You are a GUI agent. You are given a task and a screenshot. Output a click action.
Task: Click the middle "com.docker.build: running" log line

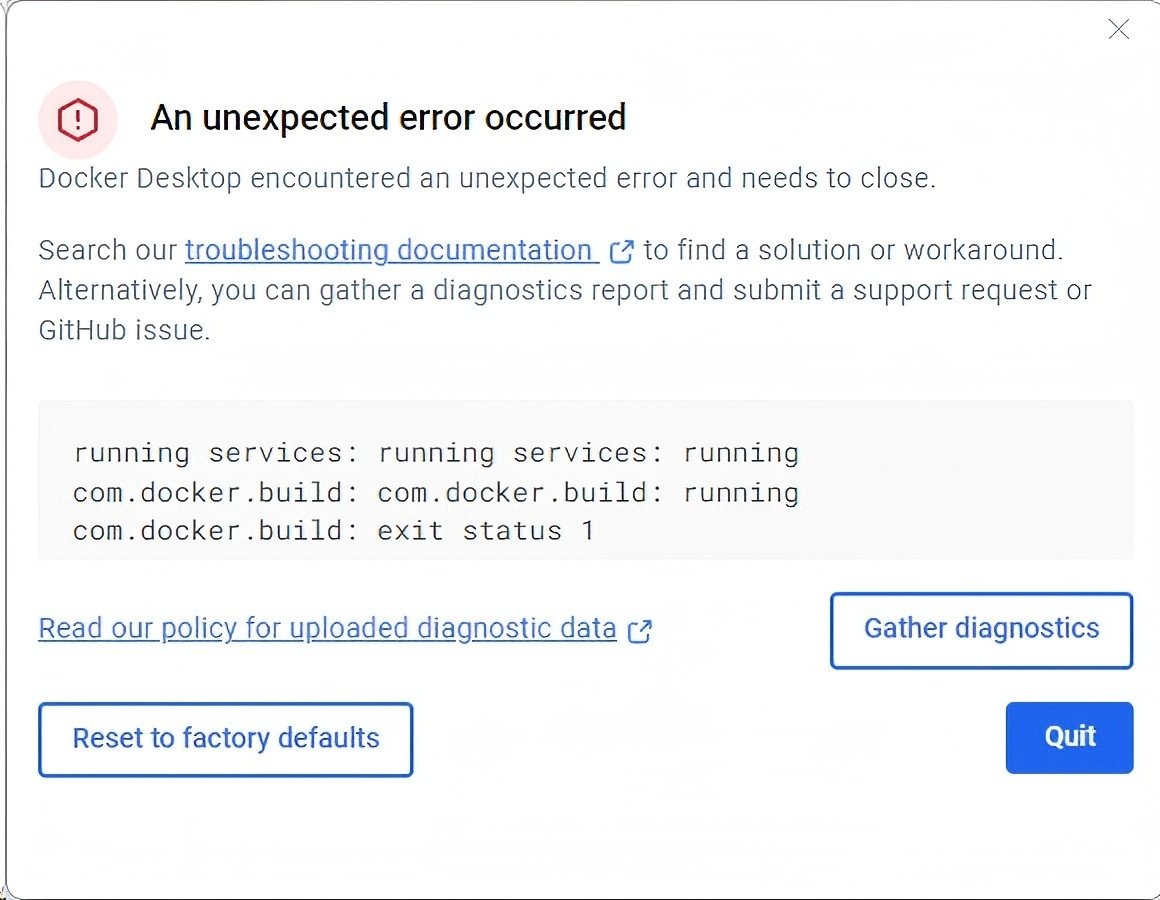coord(435,493)
